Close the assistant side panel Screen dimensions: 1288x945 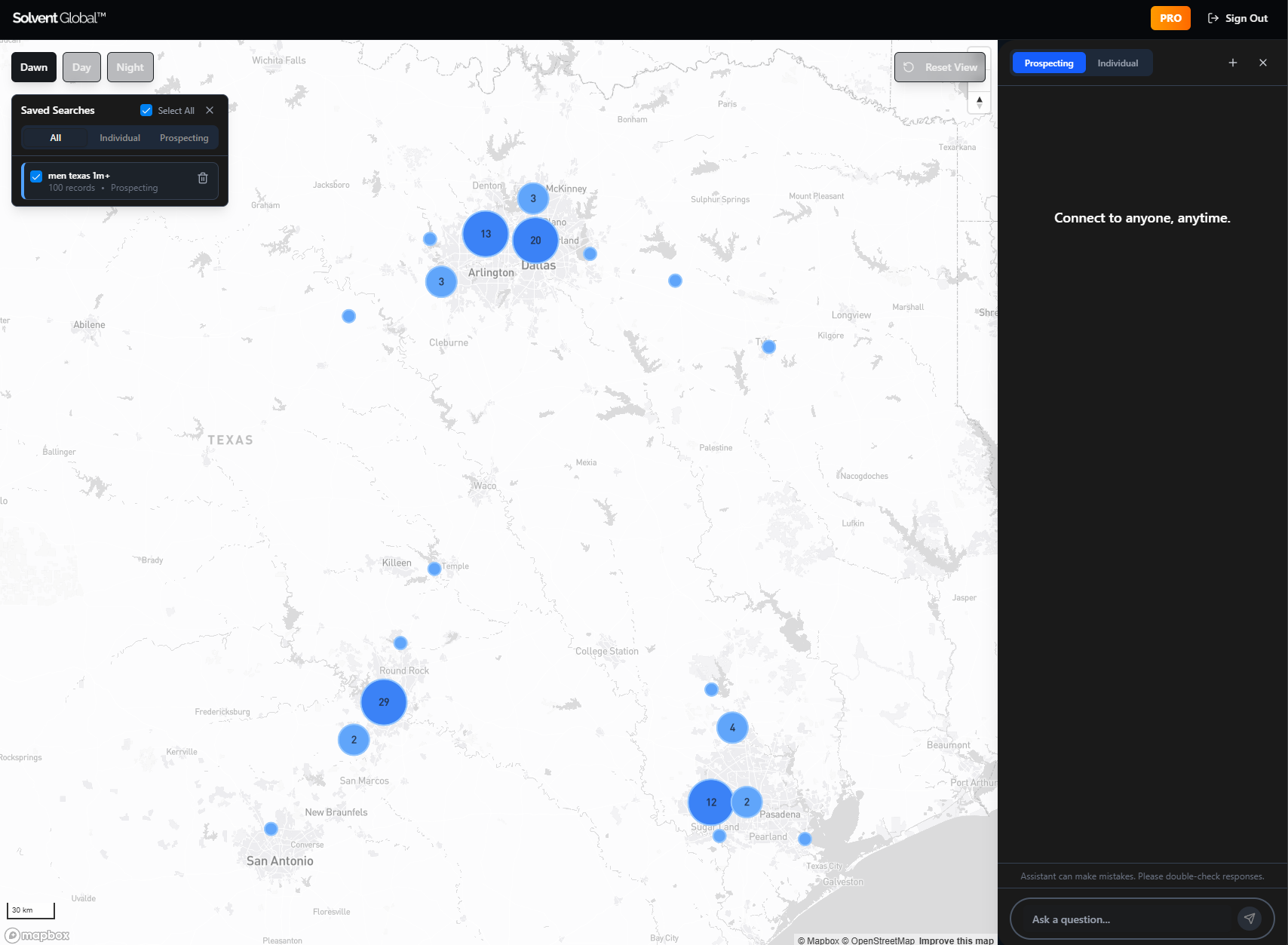coord(1263,63)
